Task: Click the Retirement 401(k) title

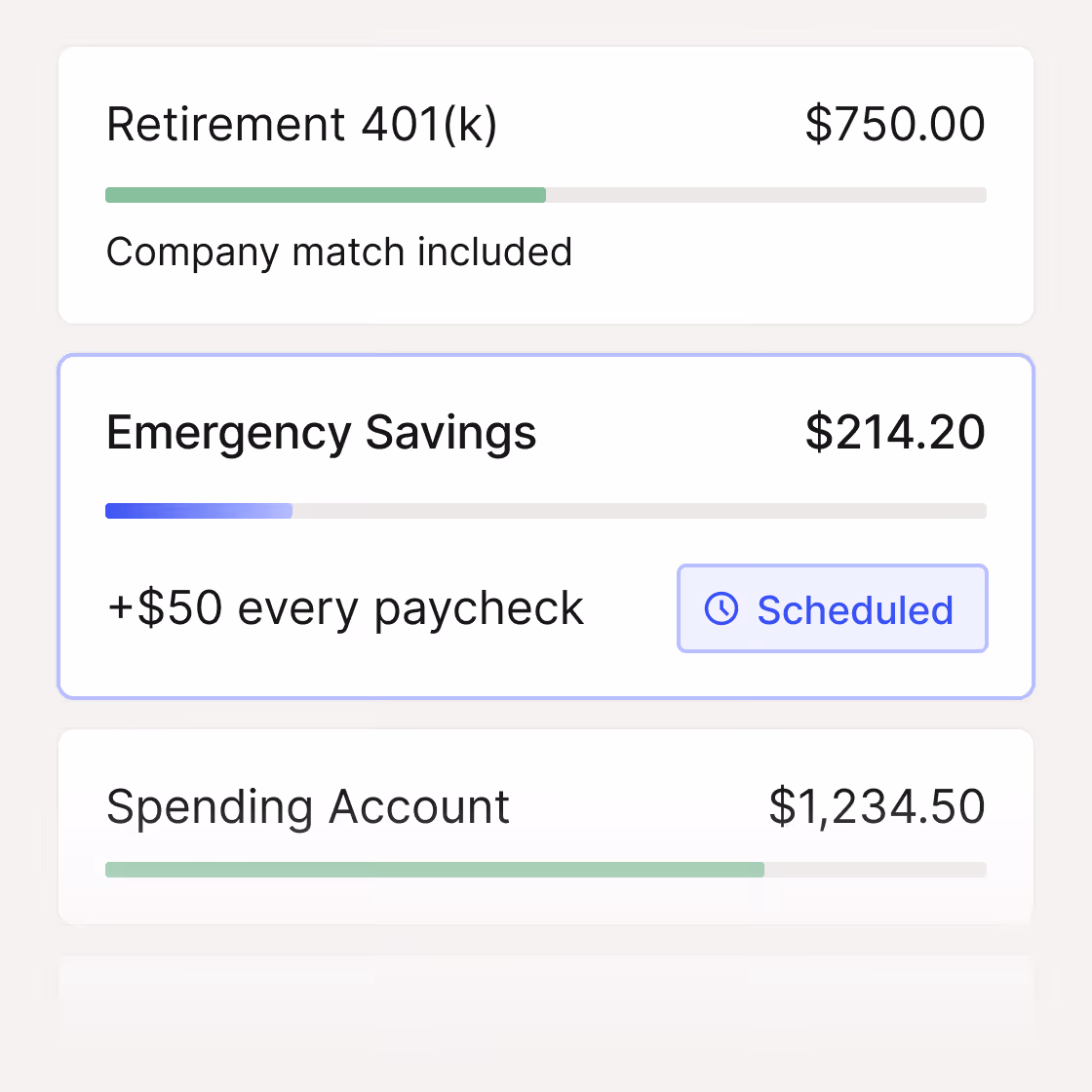Action: (303, 124)
